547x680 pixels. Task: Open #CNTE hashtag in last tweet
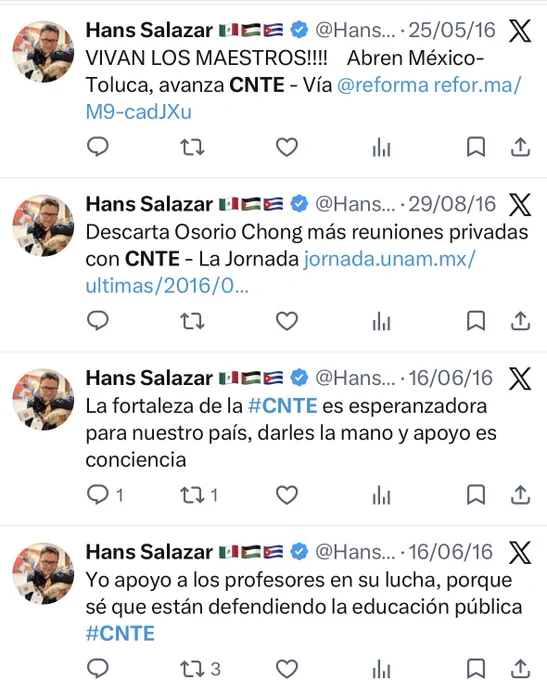click(120, 634)
